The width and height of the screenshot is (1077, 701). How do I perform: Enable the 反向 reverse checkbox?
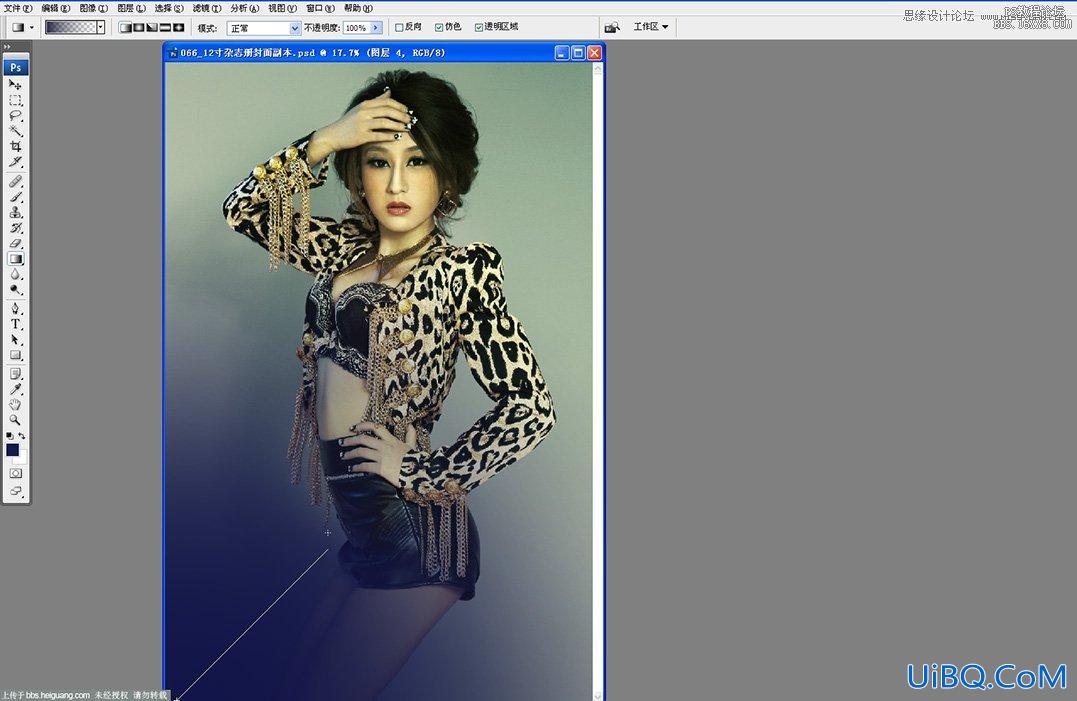click(x=399, y=27)
